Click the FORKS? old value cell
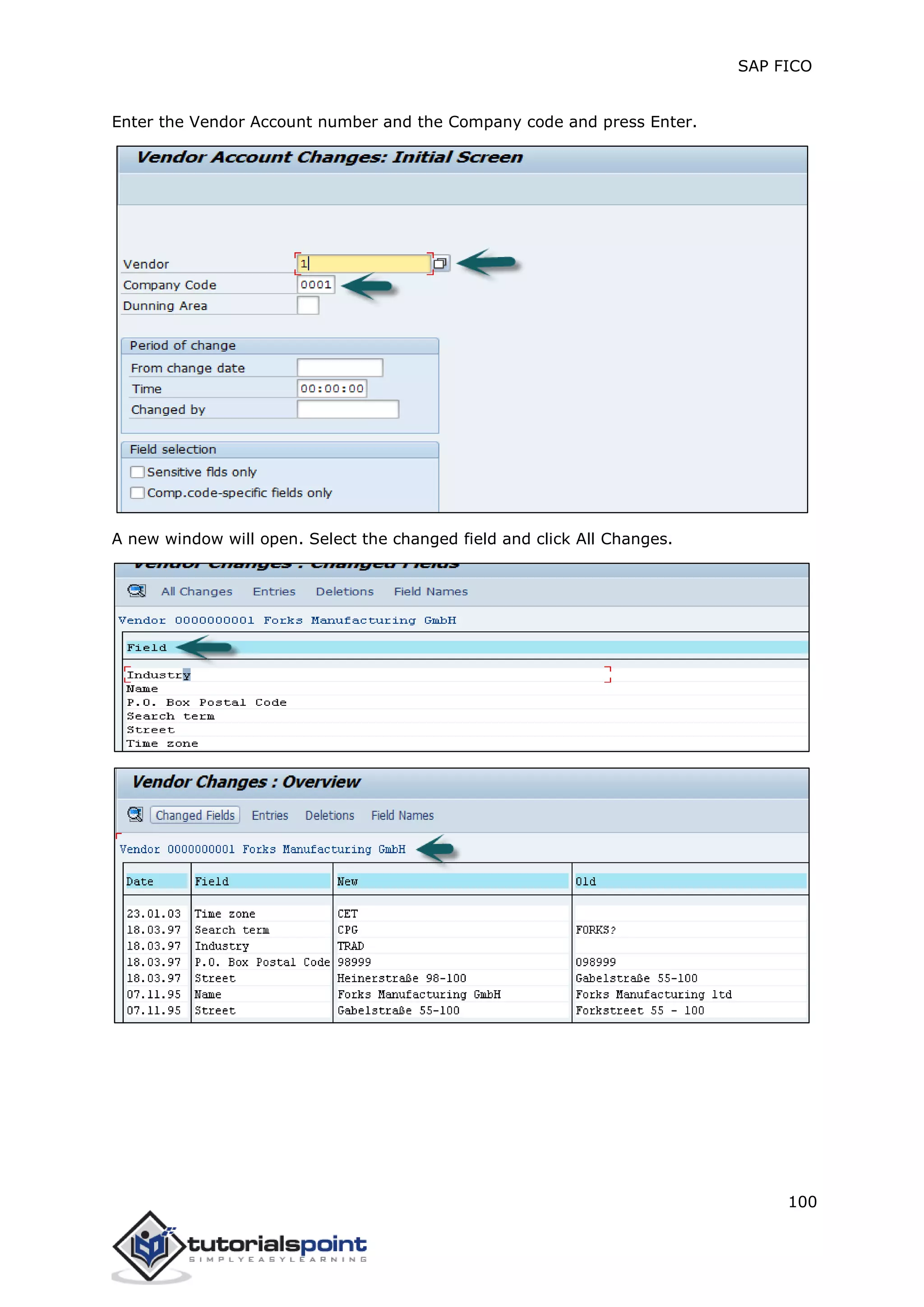Viewport: 924px width, 1307px height. coord(596,930)
